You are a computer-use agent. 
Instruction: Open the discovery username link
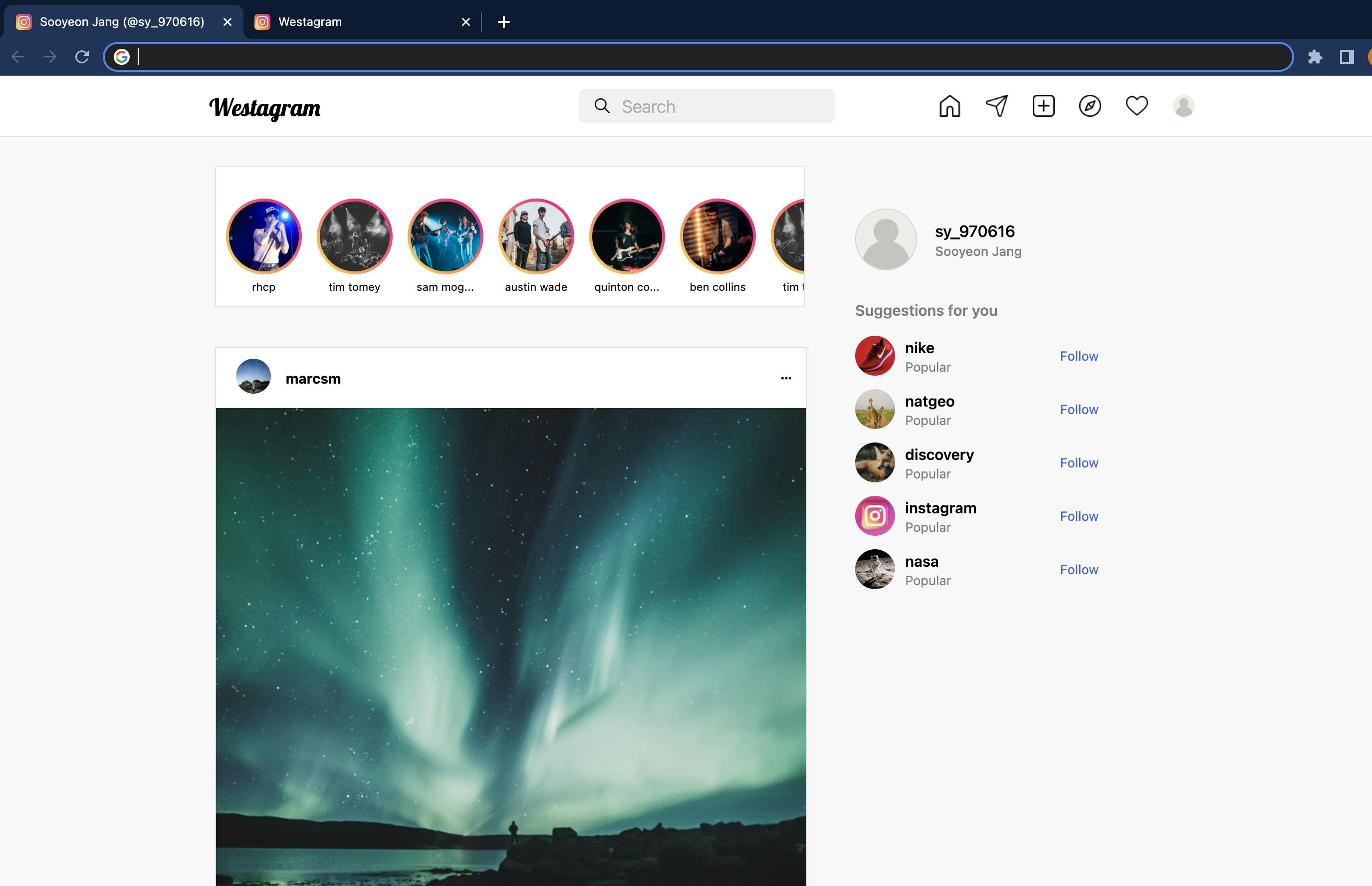(939, 454)
